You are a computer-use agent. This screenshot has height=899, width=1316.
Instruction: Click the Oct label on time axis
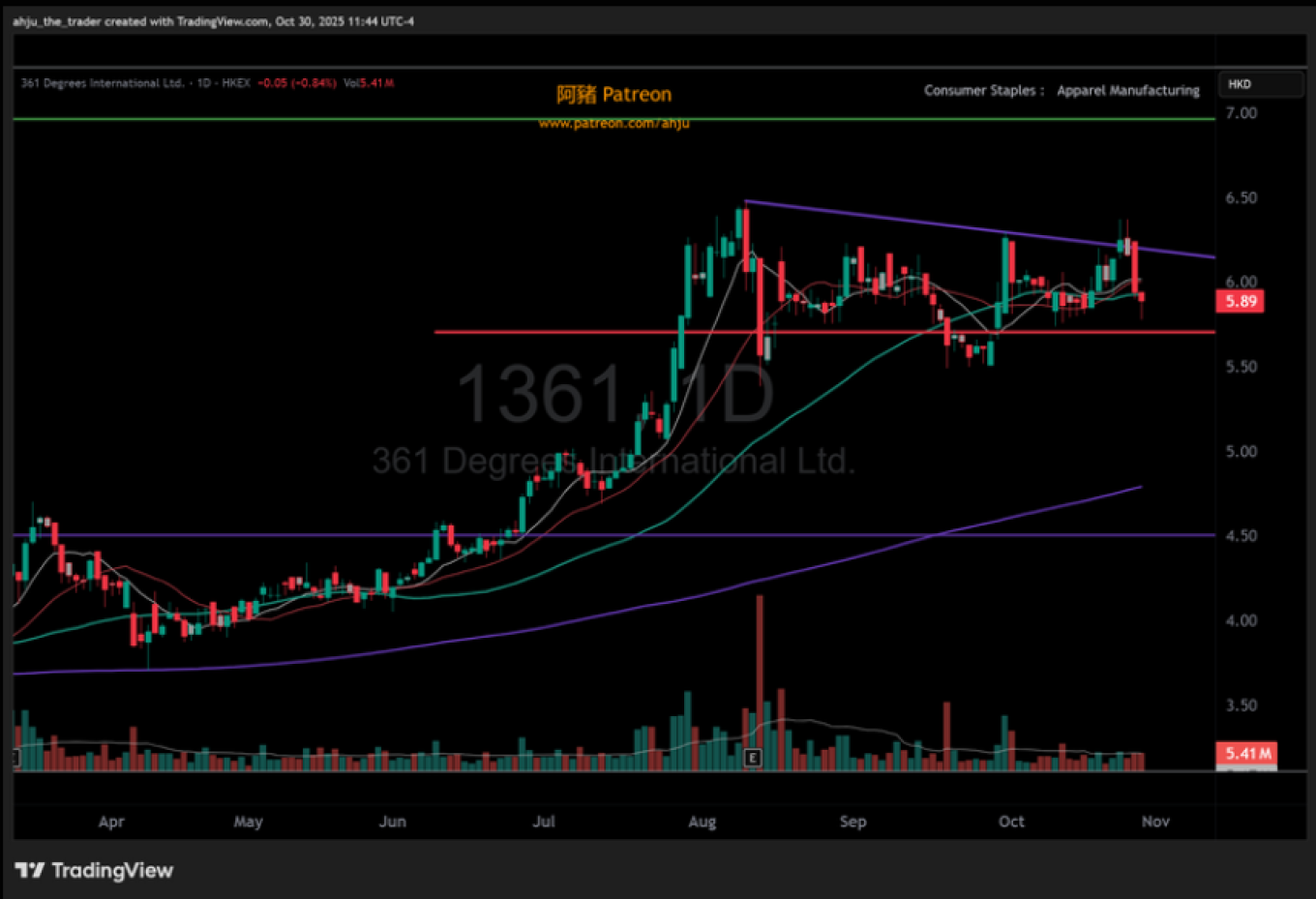coord(1011,822)
